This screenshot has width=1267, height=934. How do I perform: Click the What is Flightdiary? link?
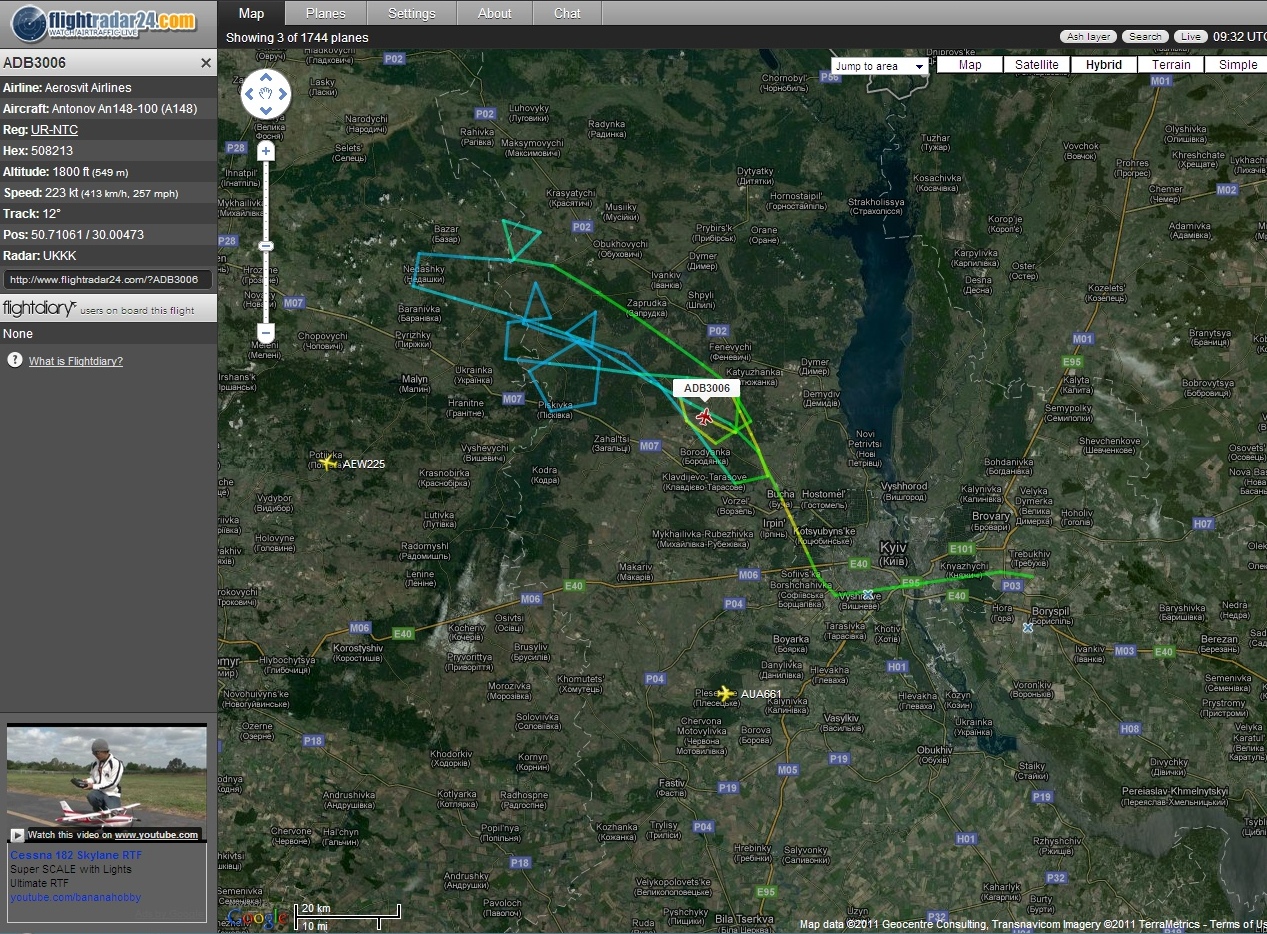coord(76,361)
